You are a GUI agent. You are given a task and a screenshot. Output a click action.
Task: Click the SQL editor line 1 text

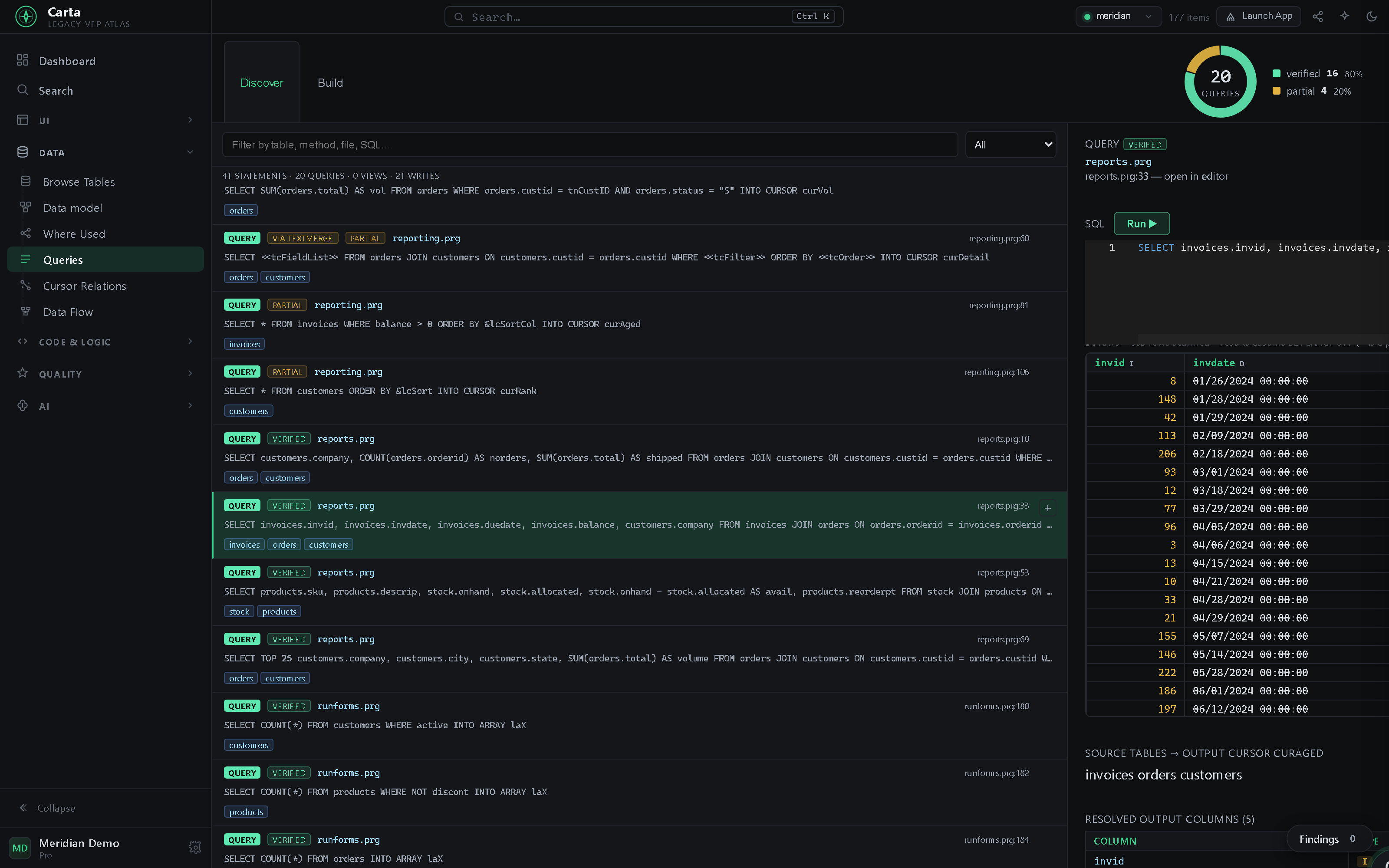(x=1263, y=247)
